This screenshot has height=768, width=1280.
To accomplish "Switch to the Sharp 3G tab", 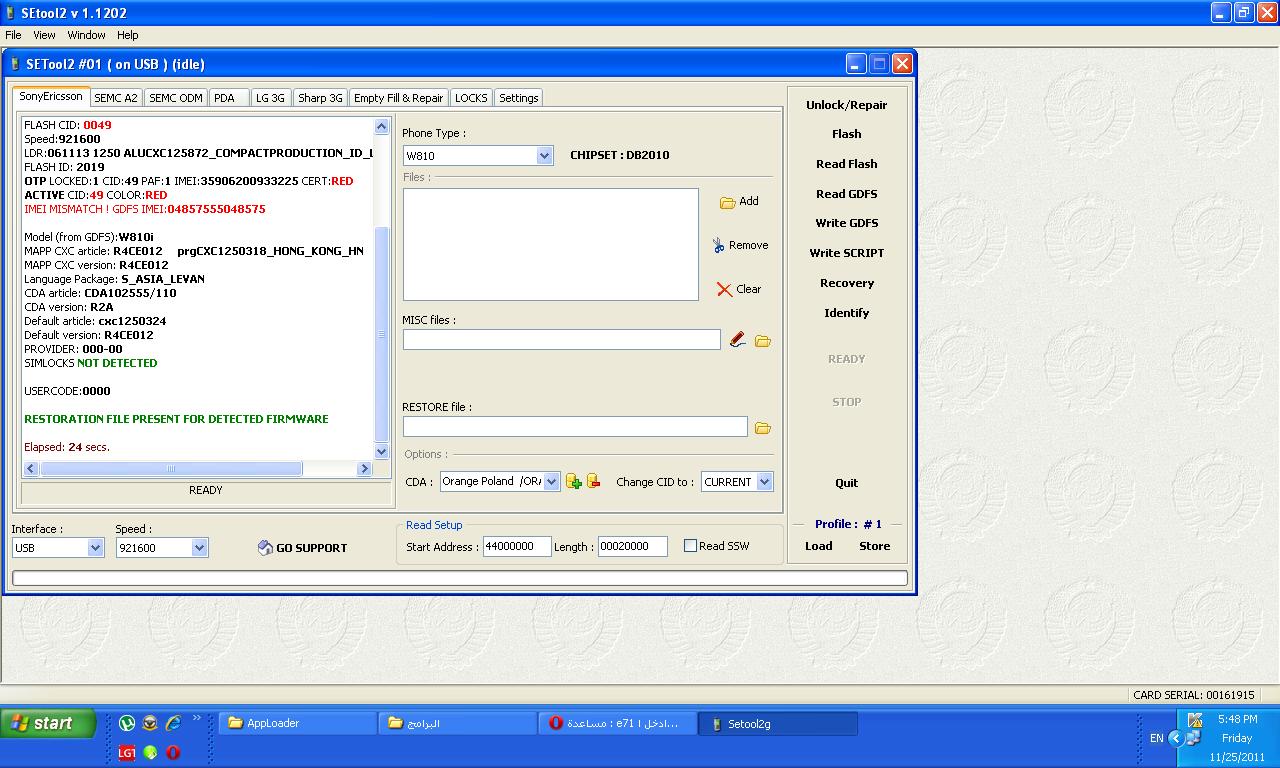I will pos(320,98).
